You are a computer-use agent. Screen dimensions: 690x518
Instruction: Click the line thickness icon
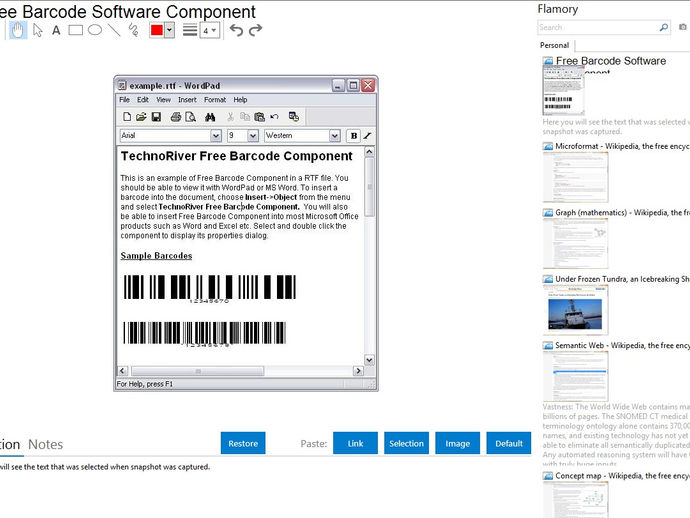pyautogui.click(x=190, y=30)
